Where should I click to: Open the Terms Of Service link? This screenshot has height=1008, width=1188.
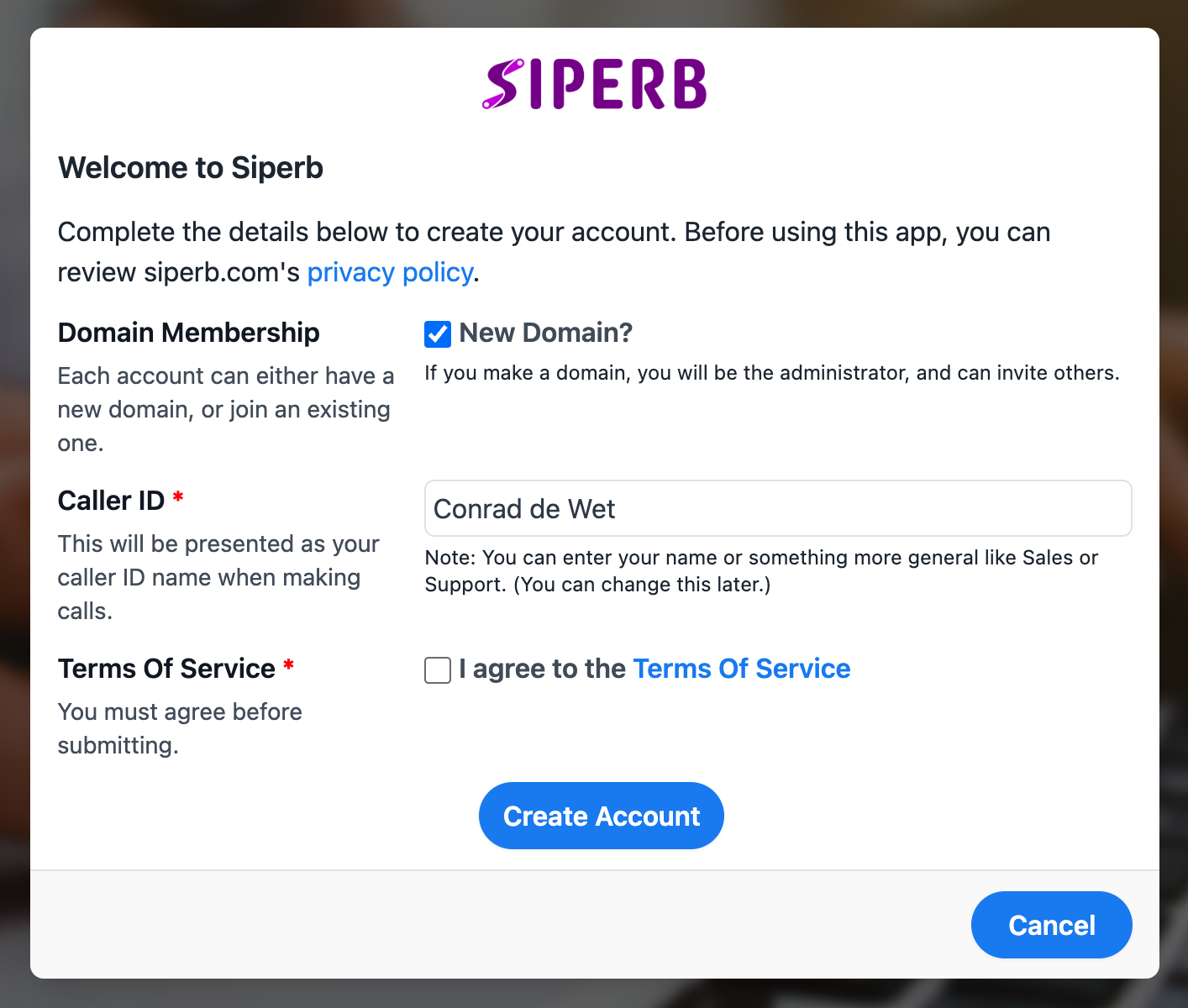741,669
